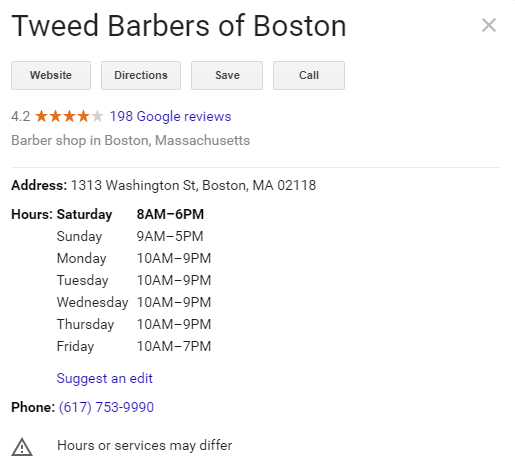This screenshot has height=463, width=515.
Task: Open the Website button
Action: (51, 75)
